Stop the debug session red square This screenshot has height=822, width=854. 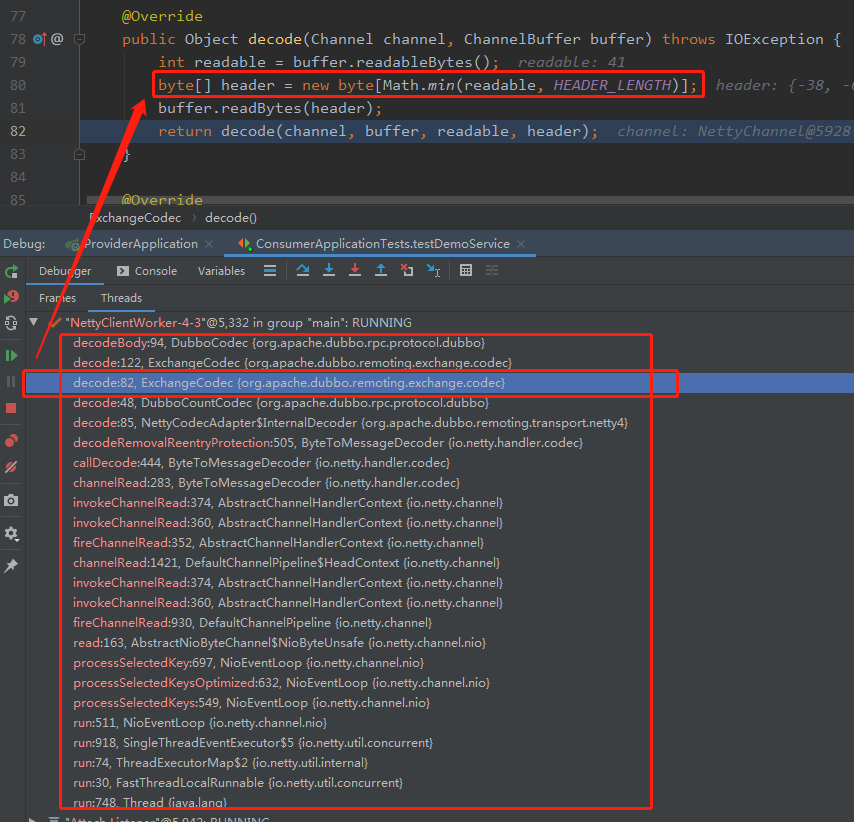[11, 408]
